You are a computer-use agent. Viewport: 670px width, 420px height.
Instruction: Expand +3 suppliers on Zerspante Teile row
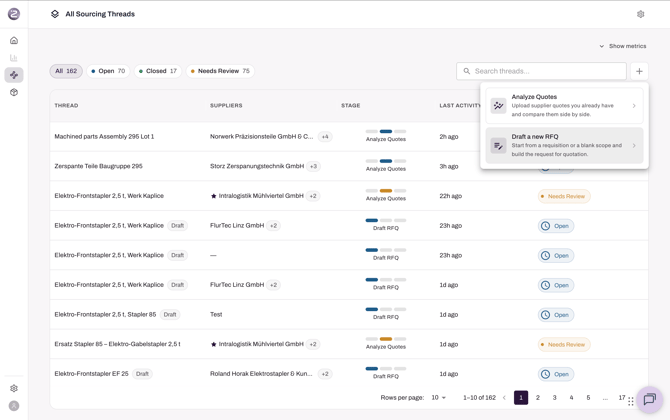tap(313, 166)
